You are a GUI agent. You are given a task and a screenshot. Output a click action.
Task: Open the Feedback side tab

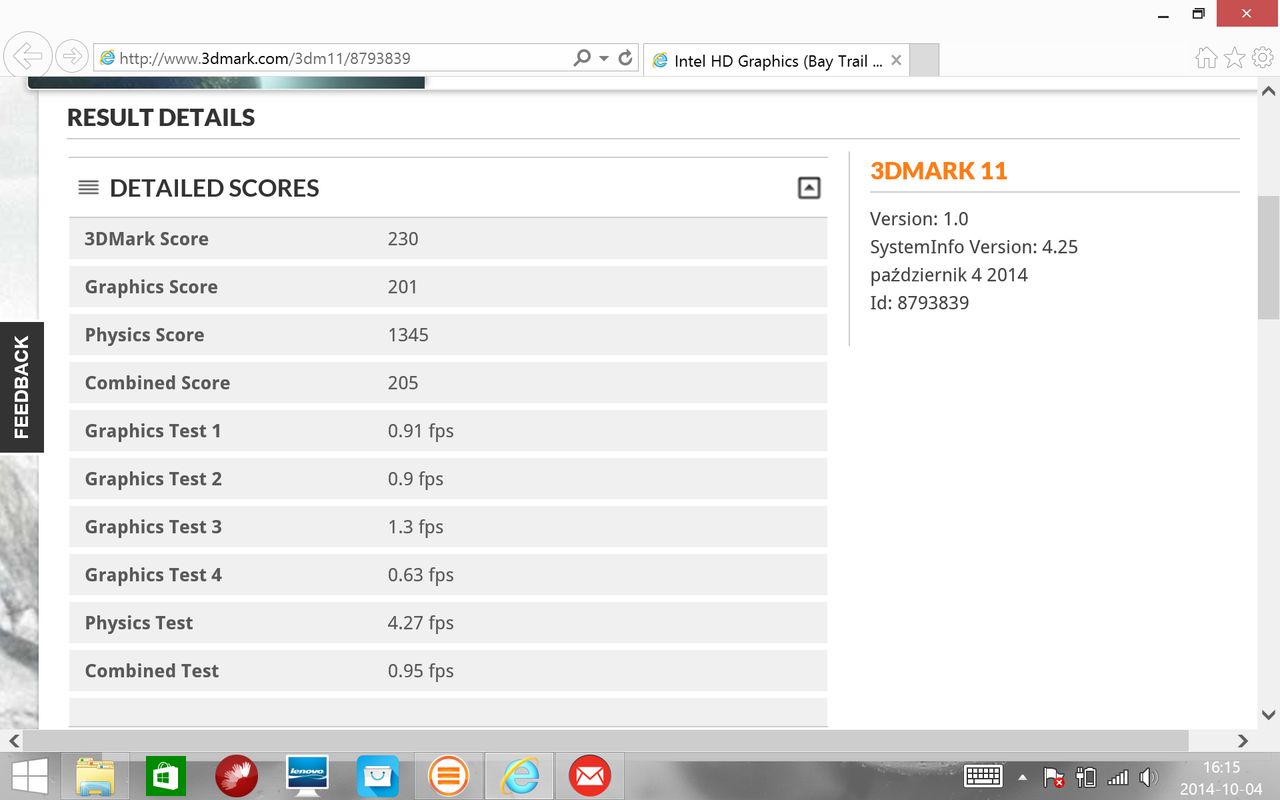(21, 387)
